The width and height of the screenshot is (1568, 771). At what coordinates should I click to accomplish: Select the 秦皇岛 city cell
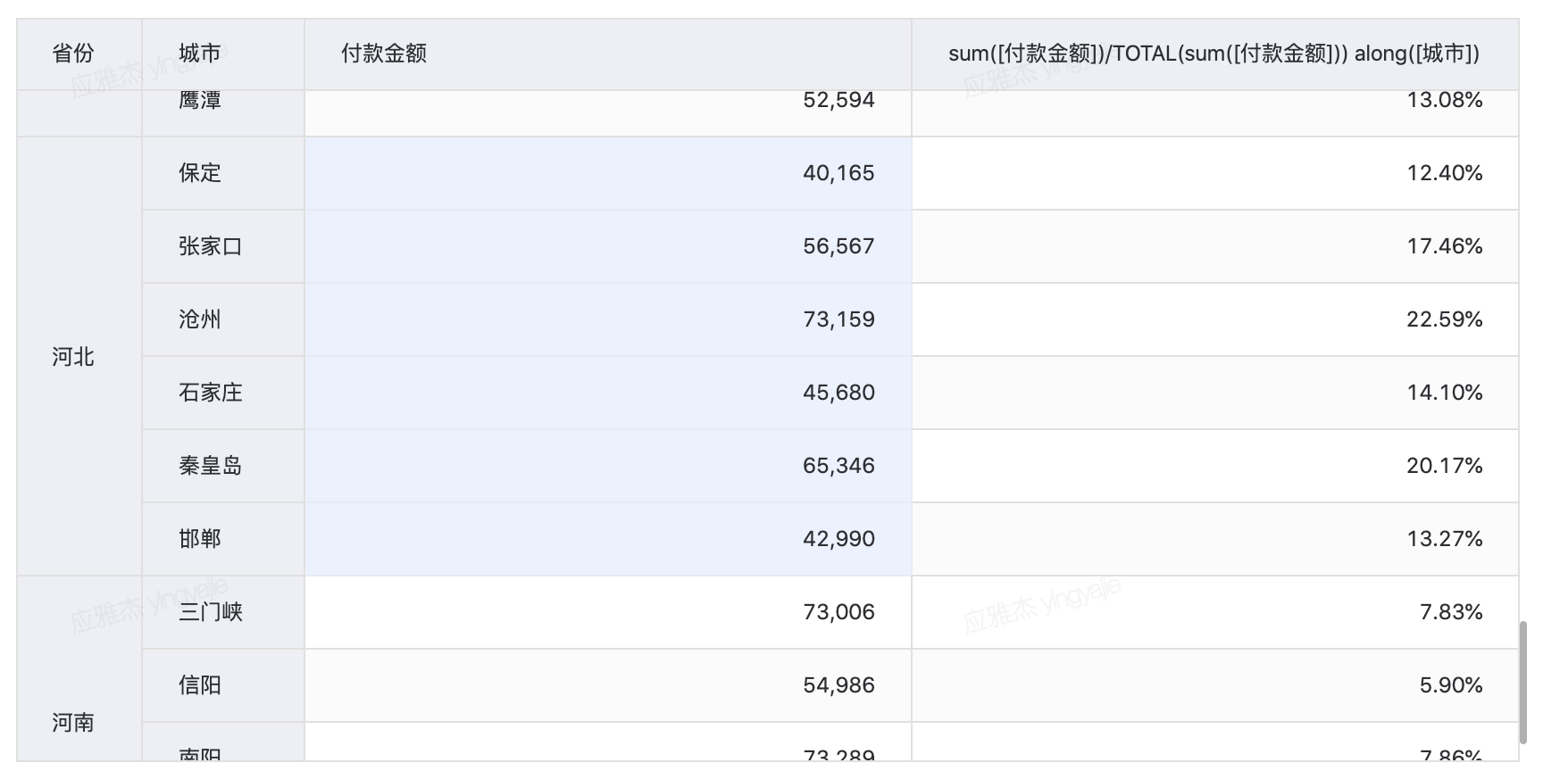pyautogui.click(x=211, y=466)
